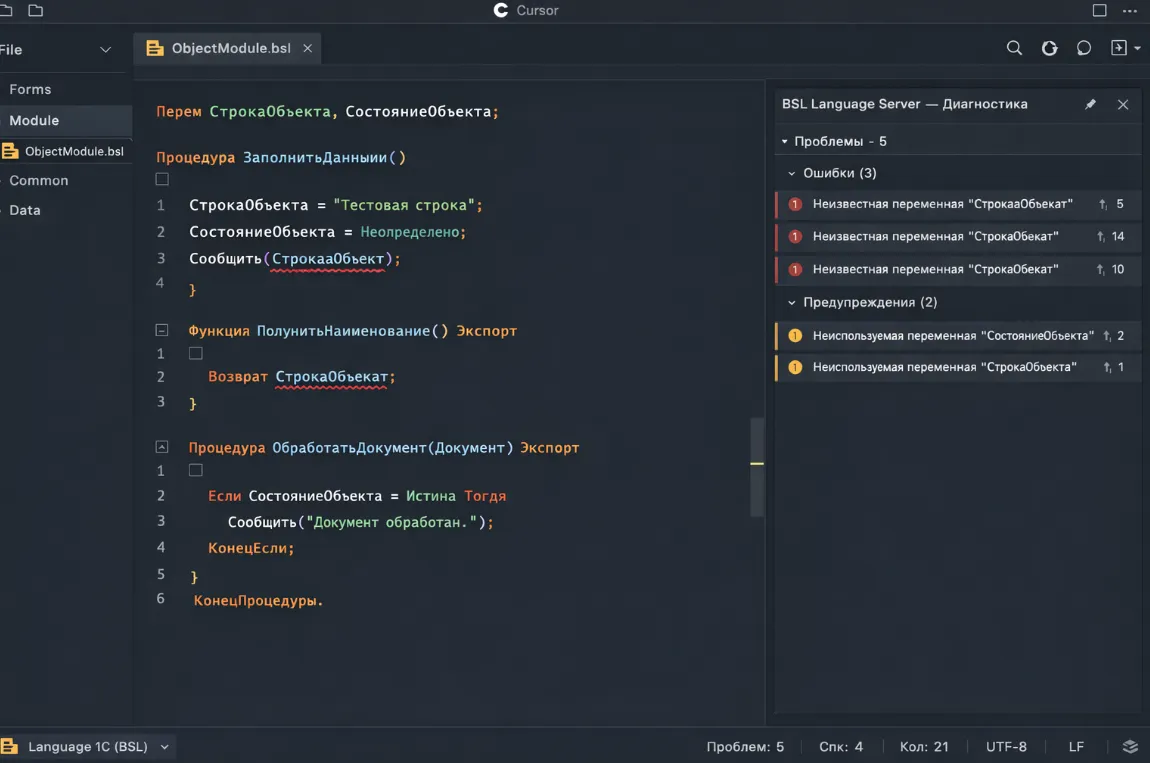Screen dimensions: 1150x763
Task: Click the yellow warning badge for СостояниеОбьекта
Action: click(795, 335)
